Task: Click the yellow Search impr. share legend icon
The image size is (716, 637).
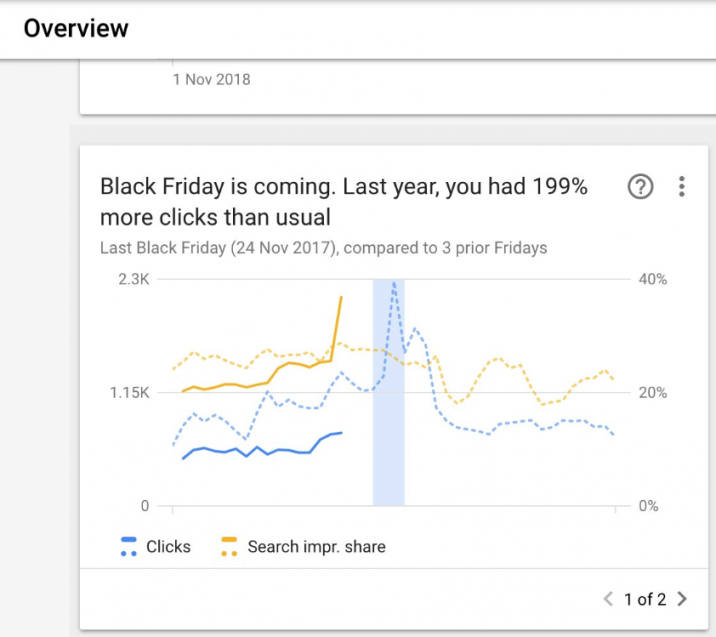Action: click(x=229, y=547)
